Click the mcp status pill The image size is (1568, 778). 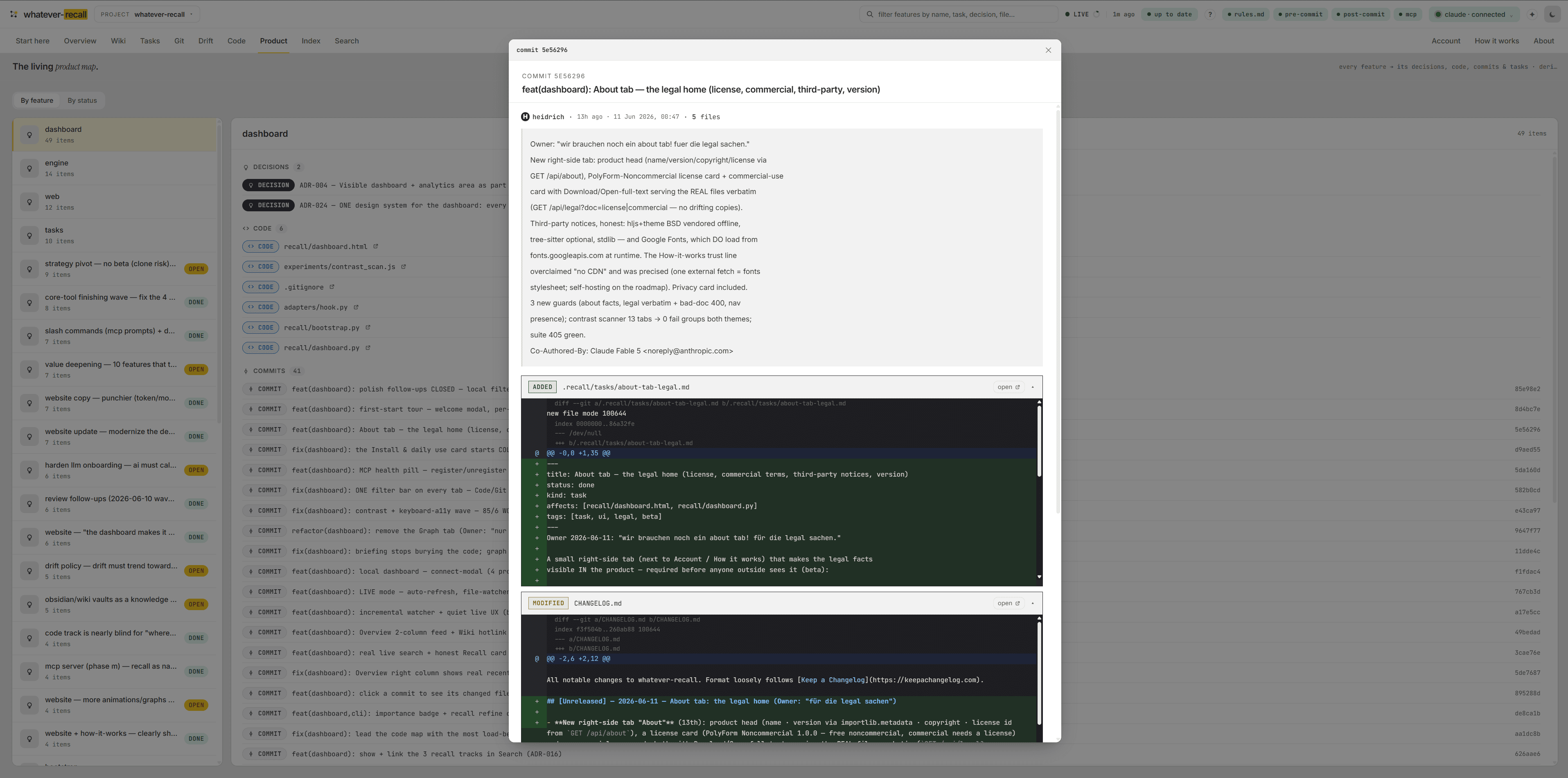(x=1408, y=15)
